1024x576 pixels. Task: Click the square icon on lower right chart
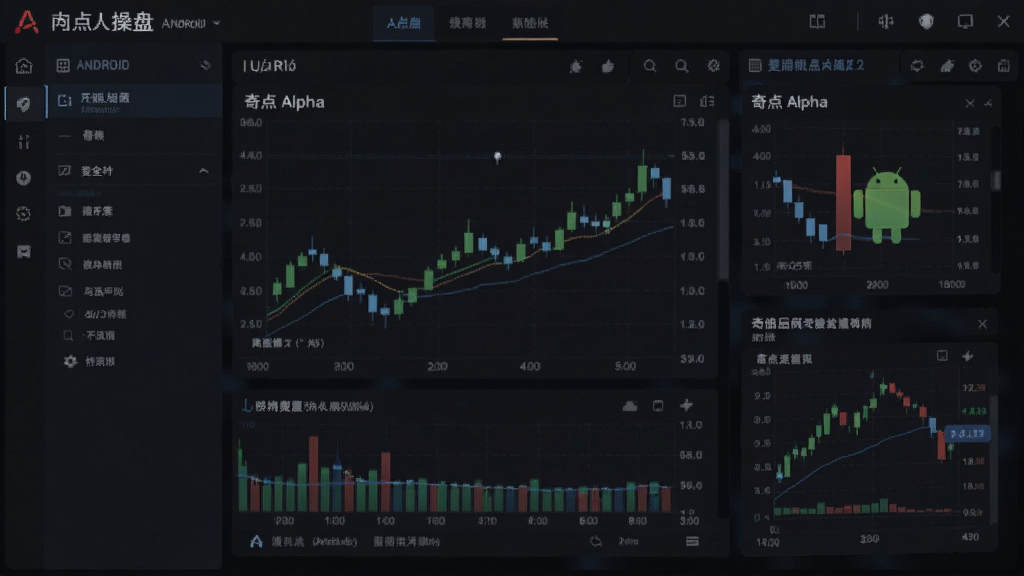[x=942, y=356]
